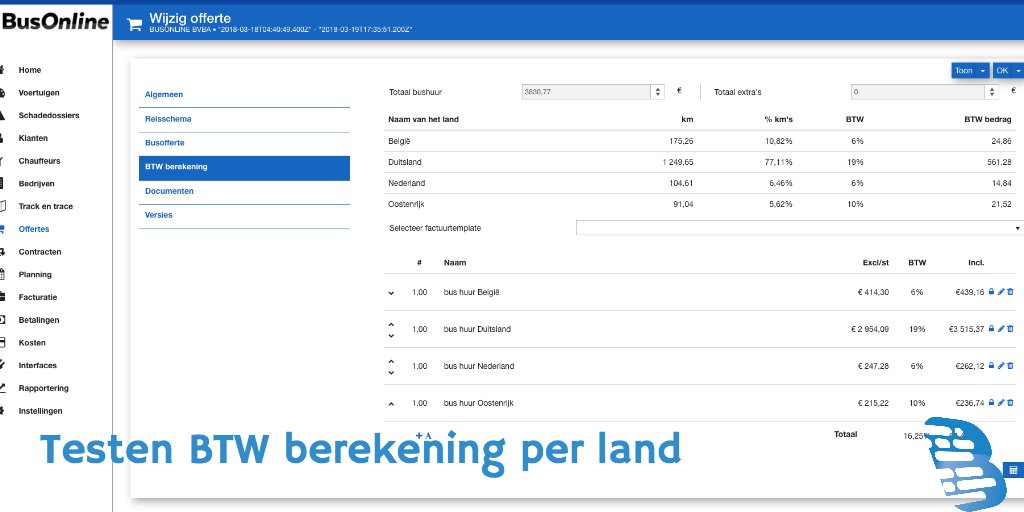Go to Home in the sidebar
This screenshot has width=1024, height=512.
(30, 70)
